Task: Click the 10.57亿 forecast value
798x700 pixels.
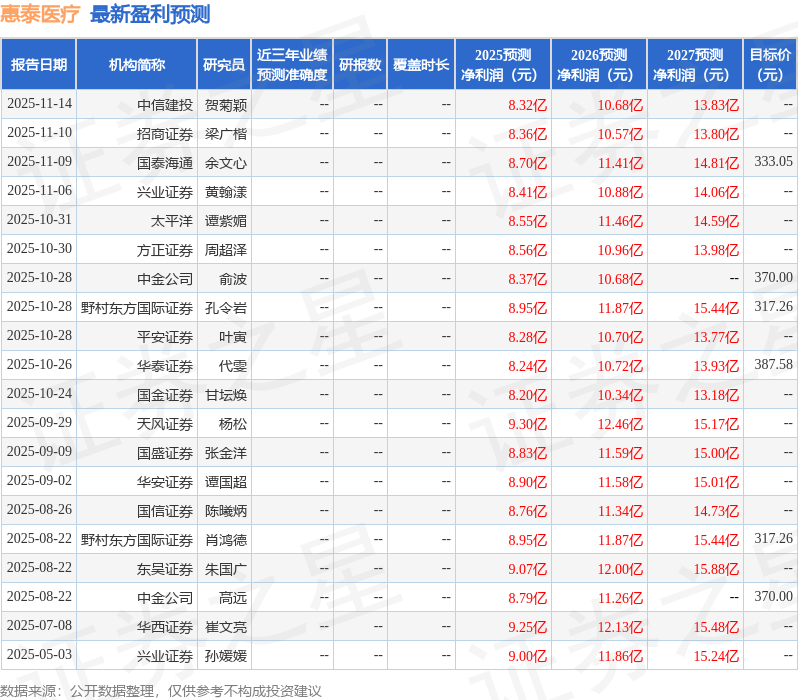Action: click(x=620, y=134)
